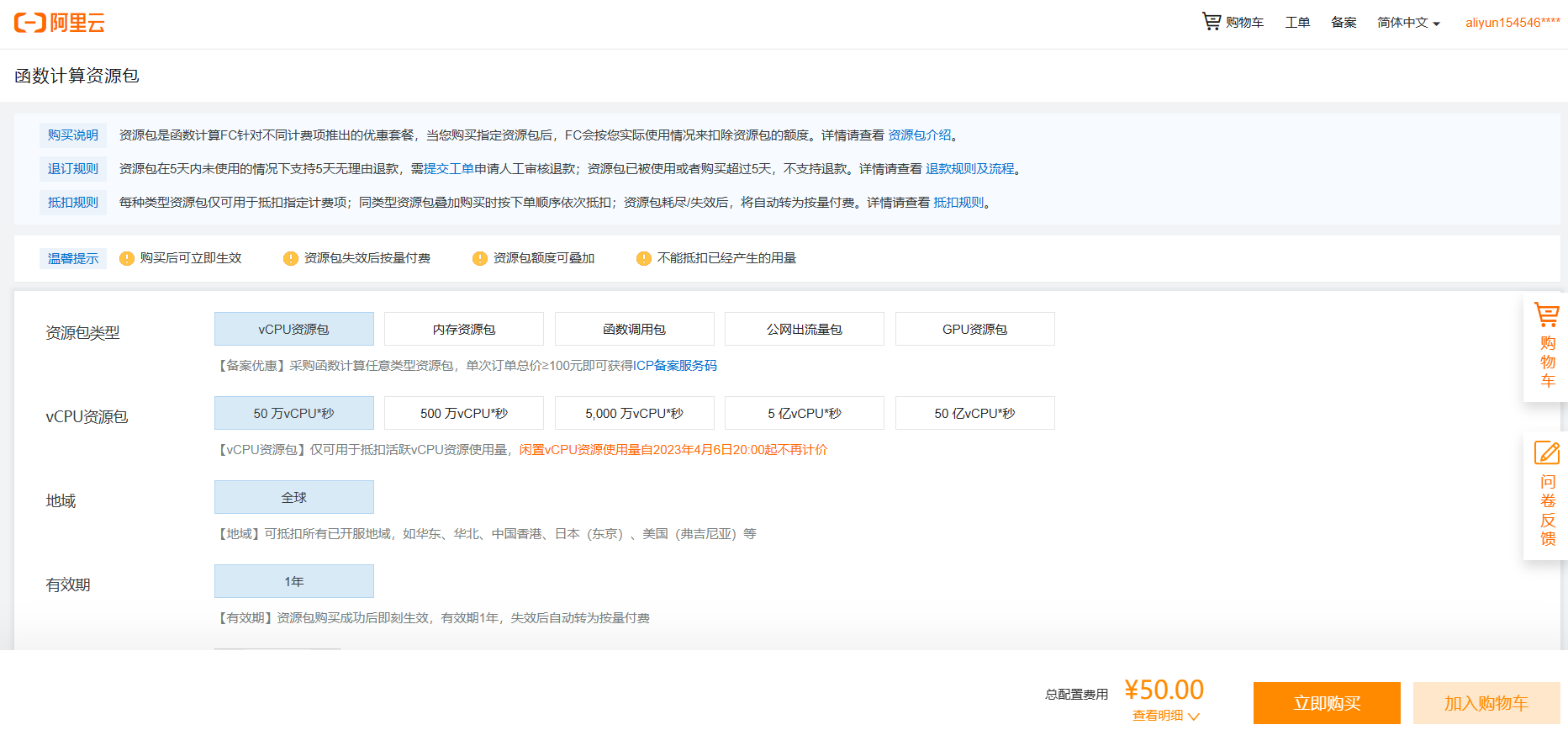Click the 有效期 row label
The width and height of the screenshot is (1568, 730).
pos(68,585)
